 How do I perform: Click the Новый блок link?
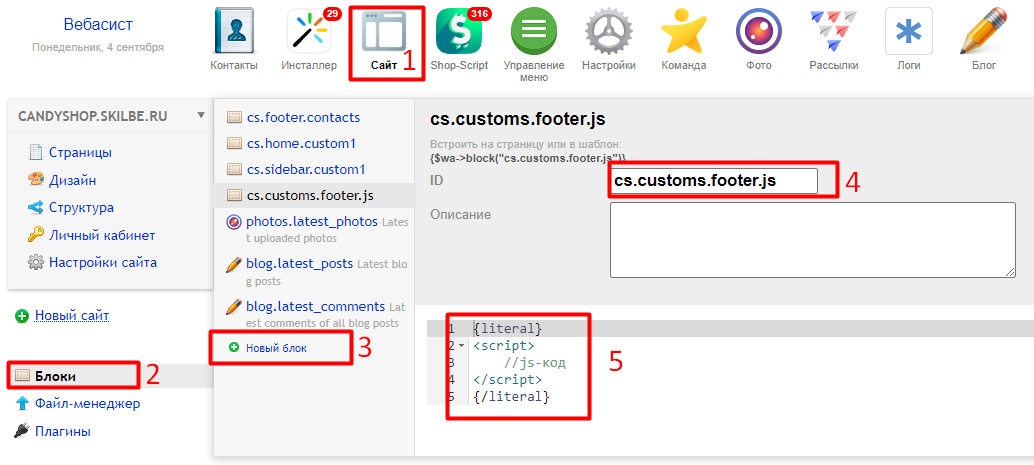pyautogui.click(x=276, y=348)
